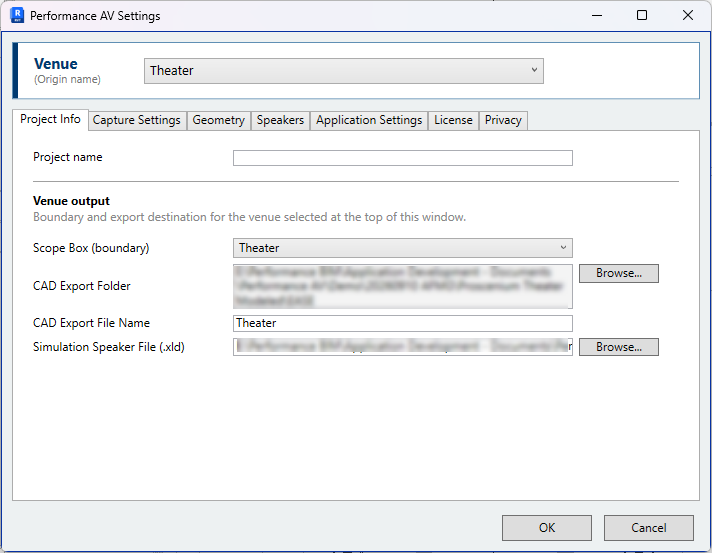Click the 'Scope Box (boundary)' label
Viewport: 712px width, 553px height.
pos(91,248)
